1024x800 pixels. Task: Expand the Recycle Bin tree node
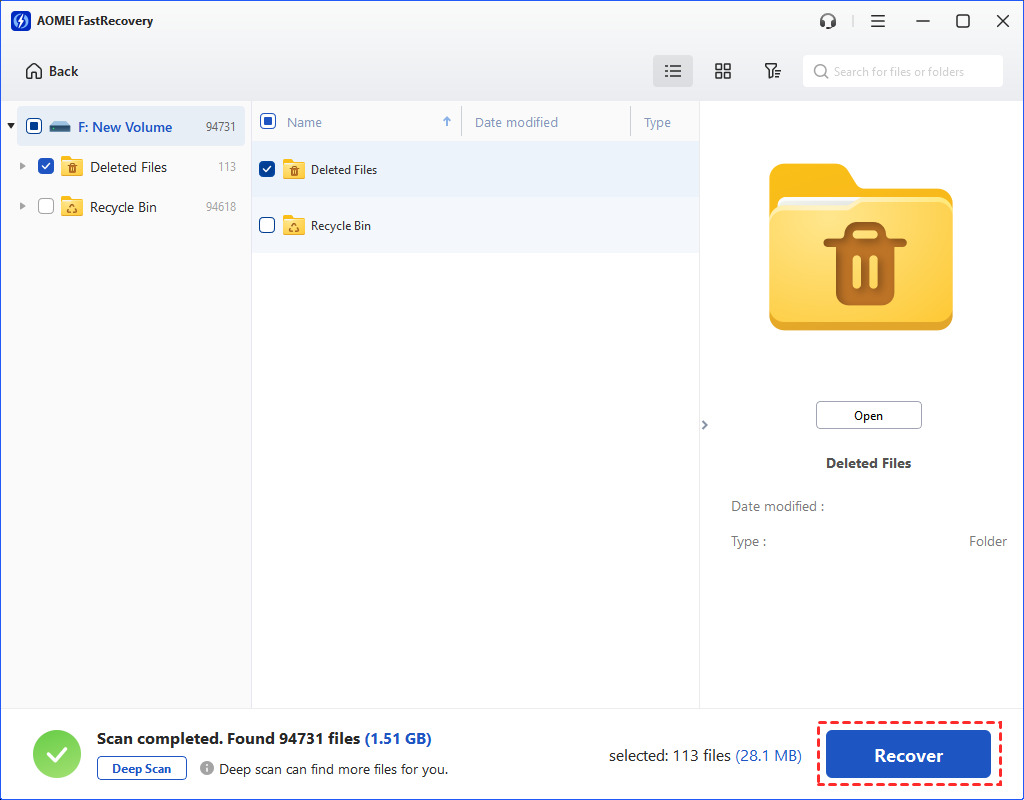click(x=23, y=207)
